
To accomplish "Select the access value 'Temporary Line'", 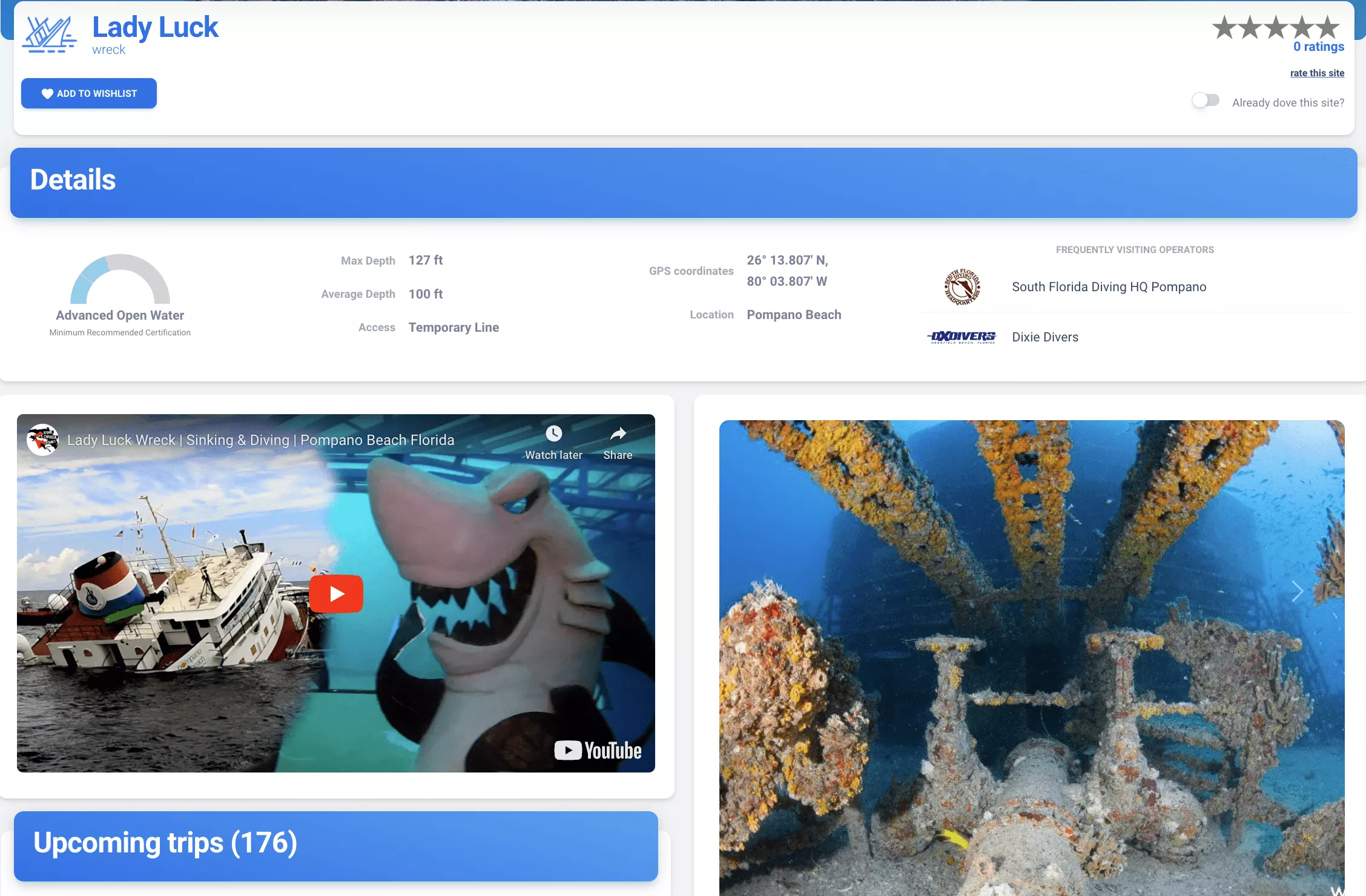I will pos(454,328).
